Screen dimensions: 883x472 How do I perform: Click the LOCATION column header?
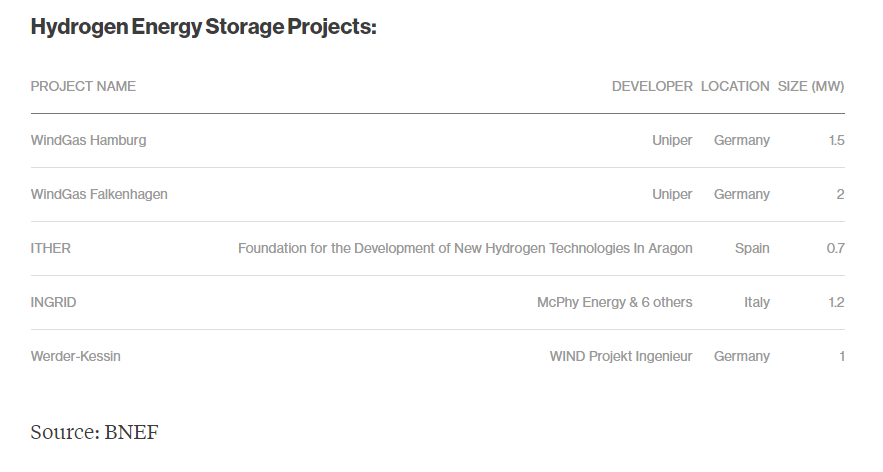[x=735, y=86]
